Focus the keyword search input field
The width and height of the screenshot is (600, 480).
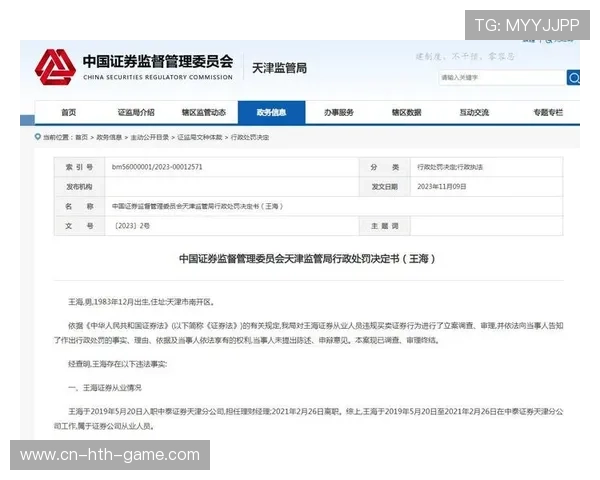[x=502, y=78]
